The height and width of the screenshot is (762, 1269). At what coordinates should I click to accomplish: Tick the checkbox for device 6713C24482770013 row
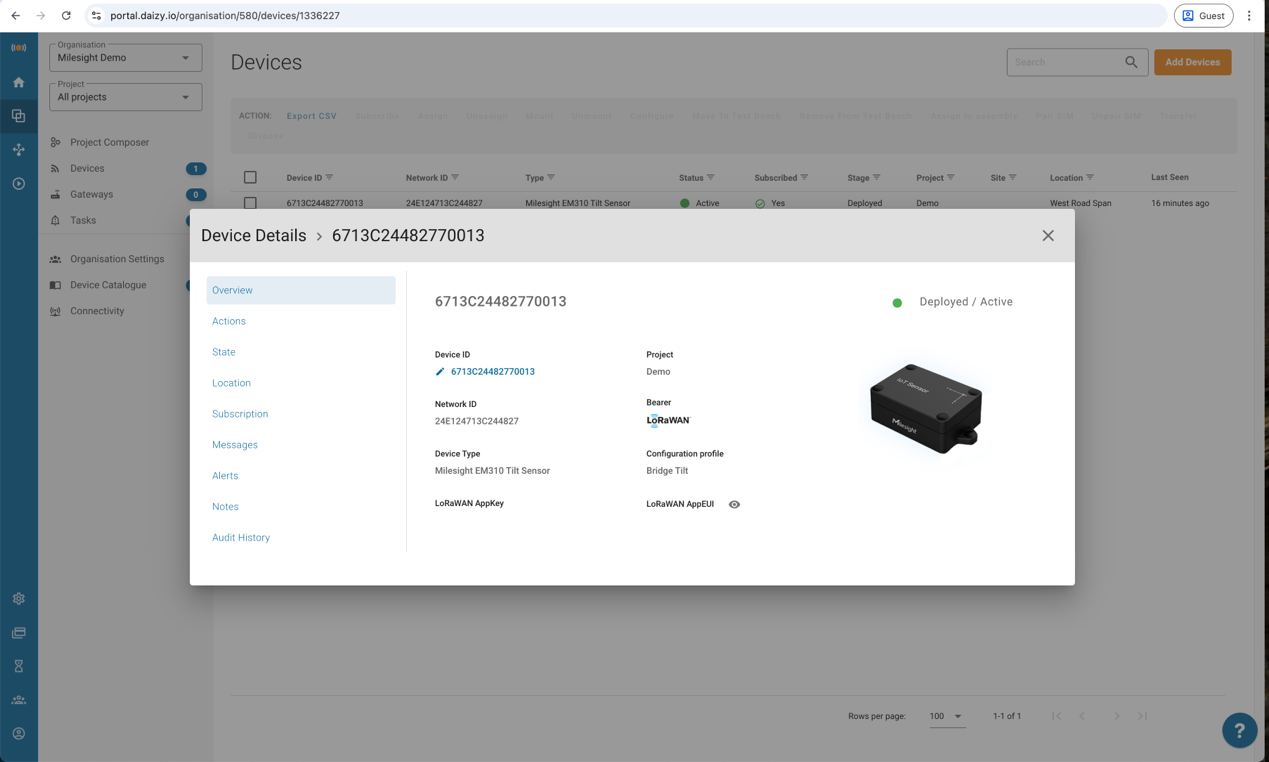[250, 203]
